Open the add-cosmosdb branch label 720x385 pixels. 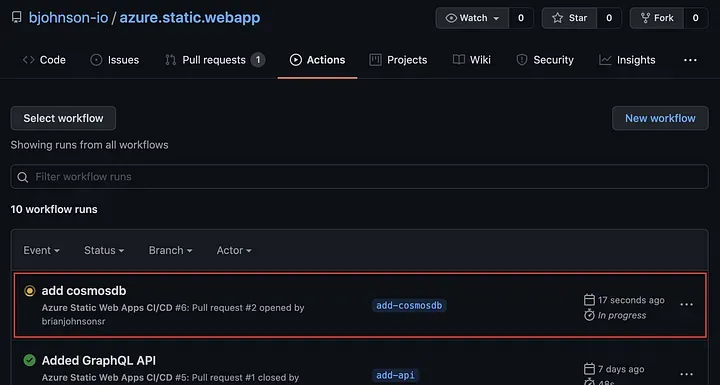(409, 306)
